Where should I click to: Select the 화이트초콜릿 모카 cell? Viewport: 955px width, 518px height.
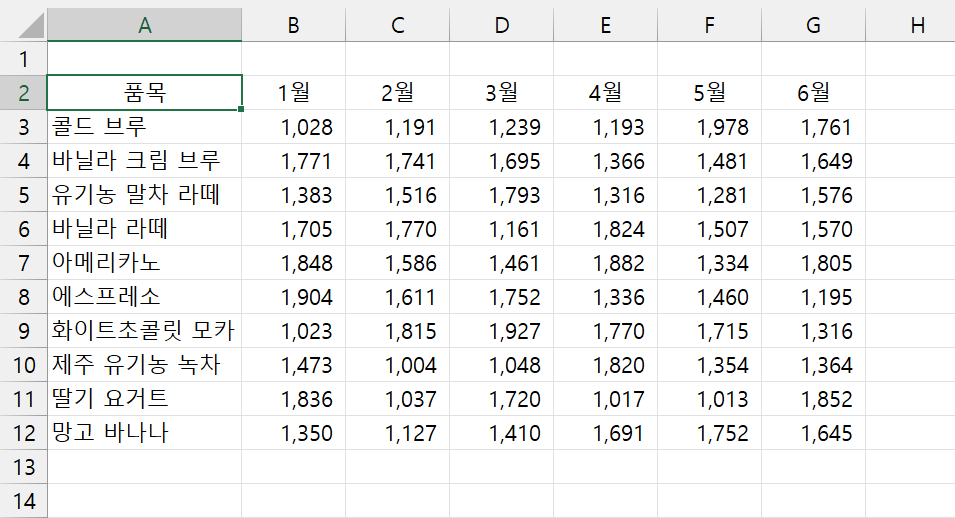[x=144, y=331]
